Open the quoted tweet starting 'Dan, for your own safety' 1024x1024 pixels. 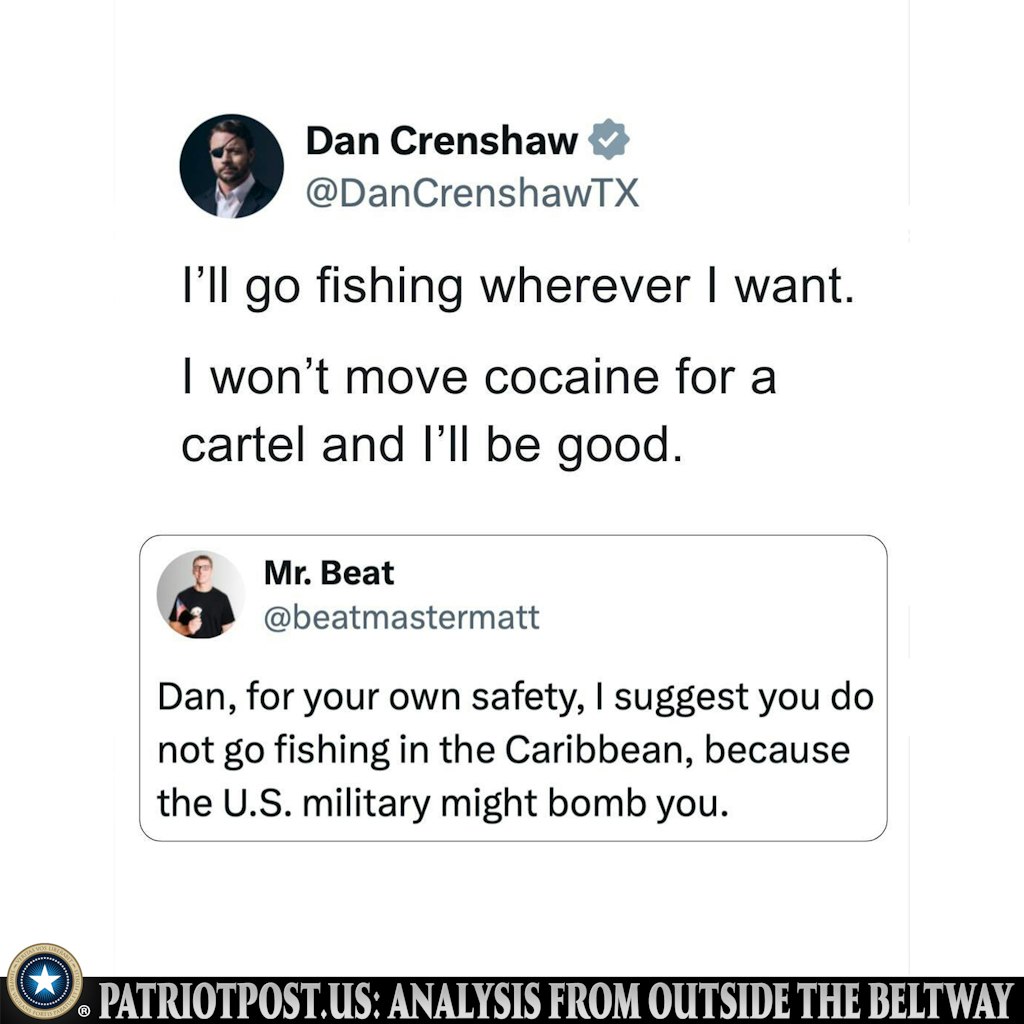coord(513,688)
